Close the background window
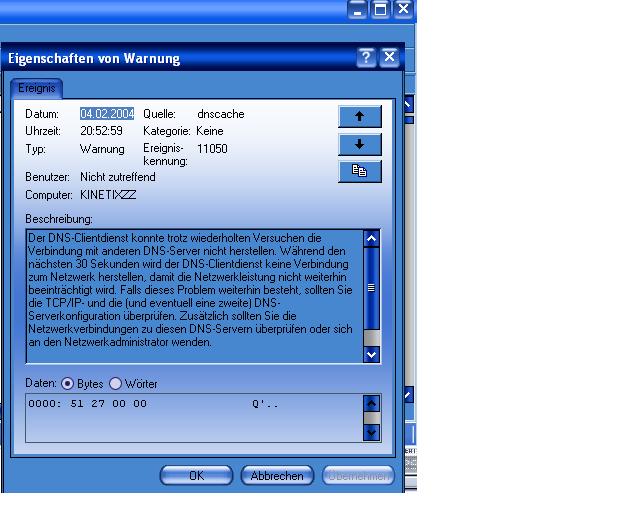This screenshot has height=512, width=640. (x=403, y=9)
